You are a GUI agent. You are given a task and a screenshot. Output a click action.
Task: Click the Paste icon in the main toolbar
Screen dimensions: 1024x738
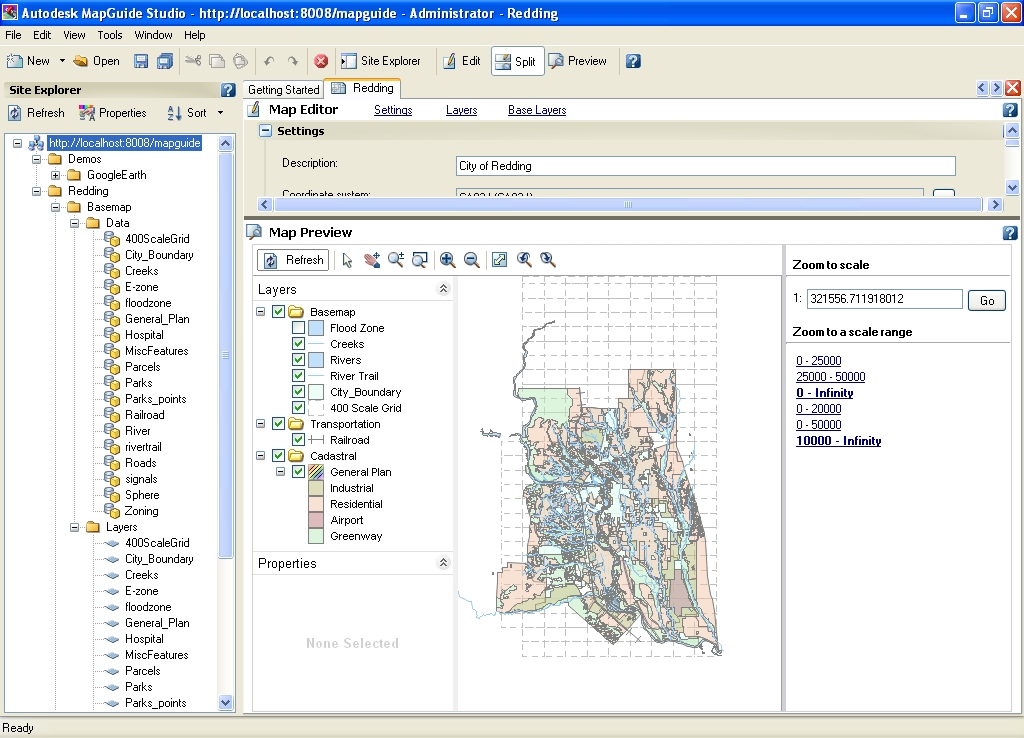tap(240, 61)
